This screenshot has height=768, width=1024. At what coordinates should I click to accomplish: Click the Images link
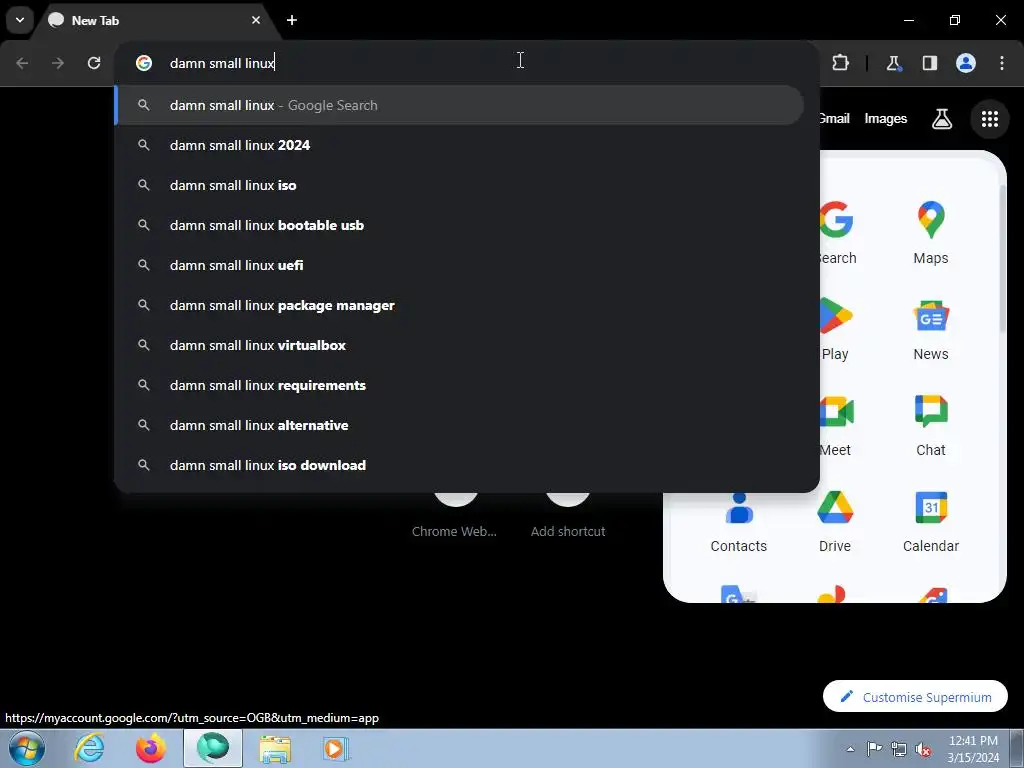coord(886,119)
